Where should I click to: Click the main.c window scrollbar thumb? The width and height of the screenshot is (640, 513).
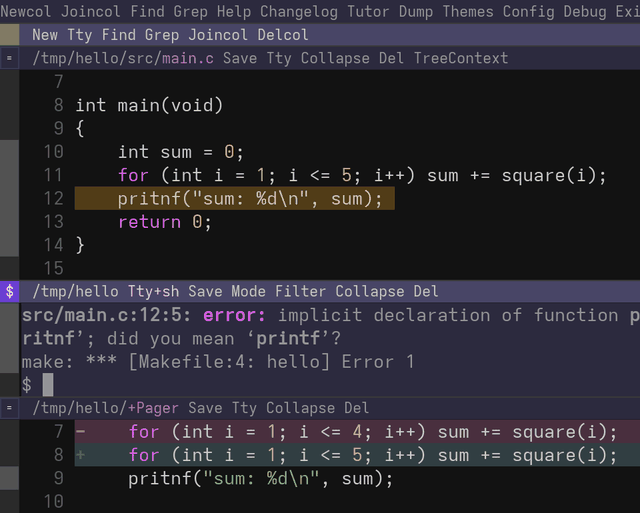pyautogui.click(x=9, y=198)
